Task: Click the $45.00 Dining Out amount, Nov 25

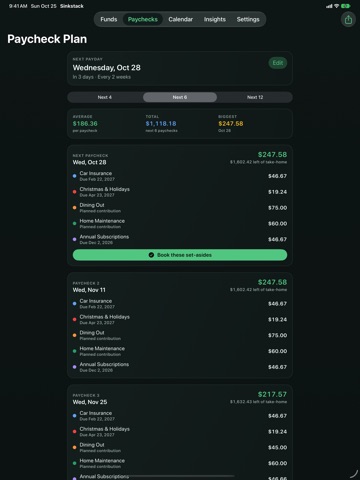Action: pos(277,447)
